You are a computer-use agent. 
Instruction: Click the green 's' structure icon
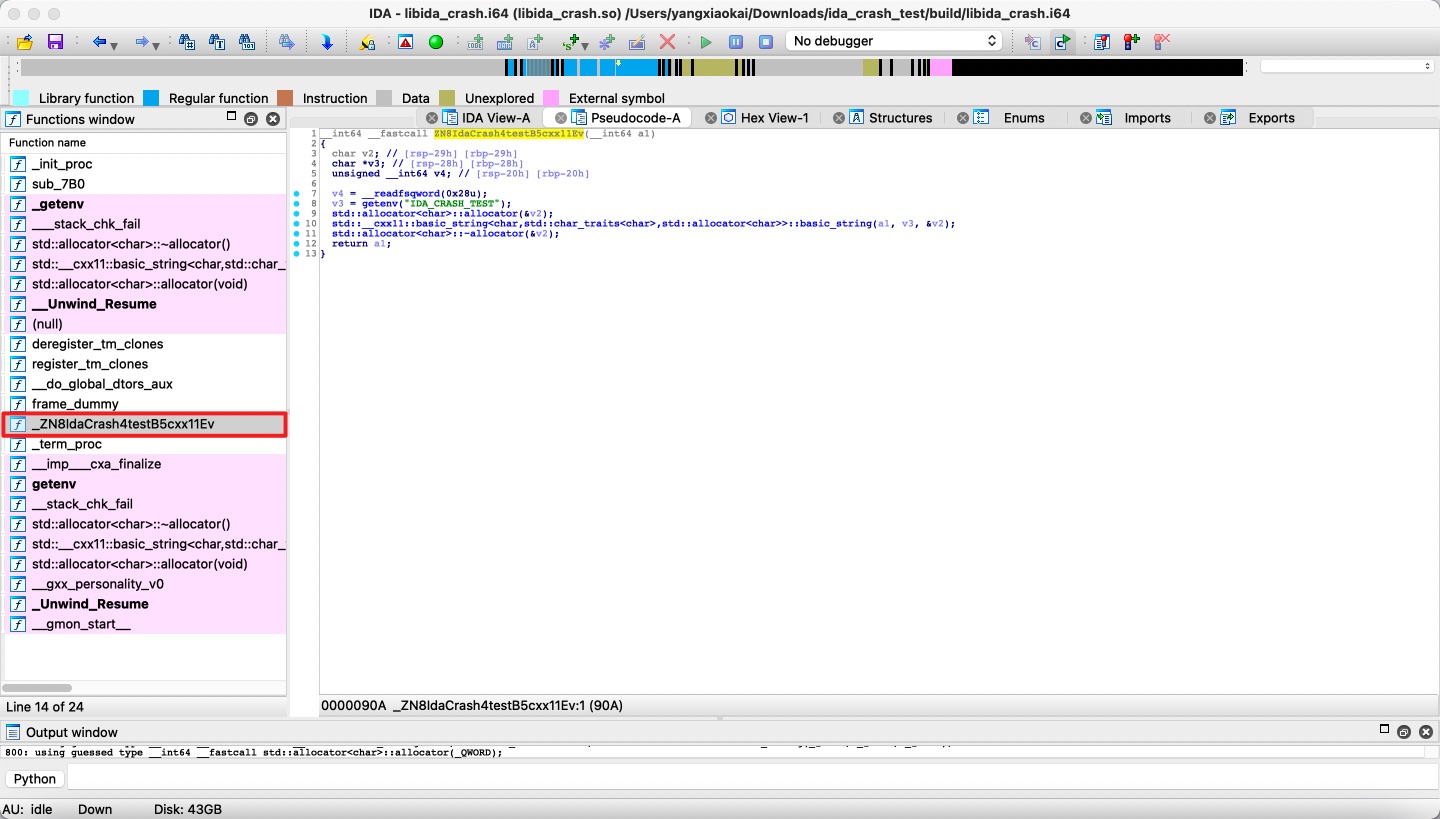pos(570,42)
